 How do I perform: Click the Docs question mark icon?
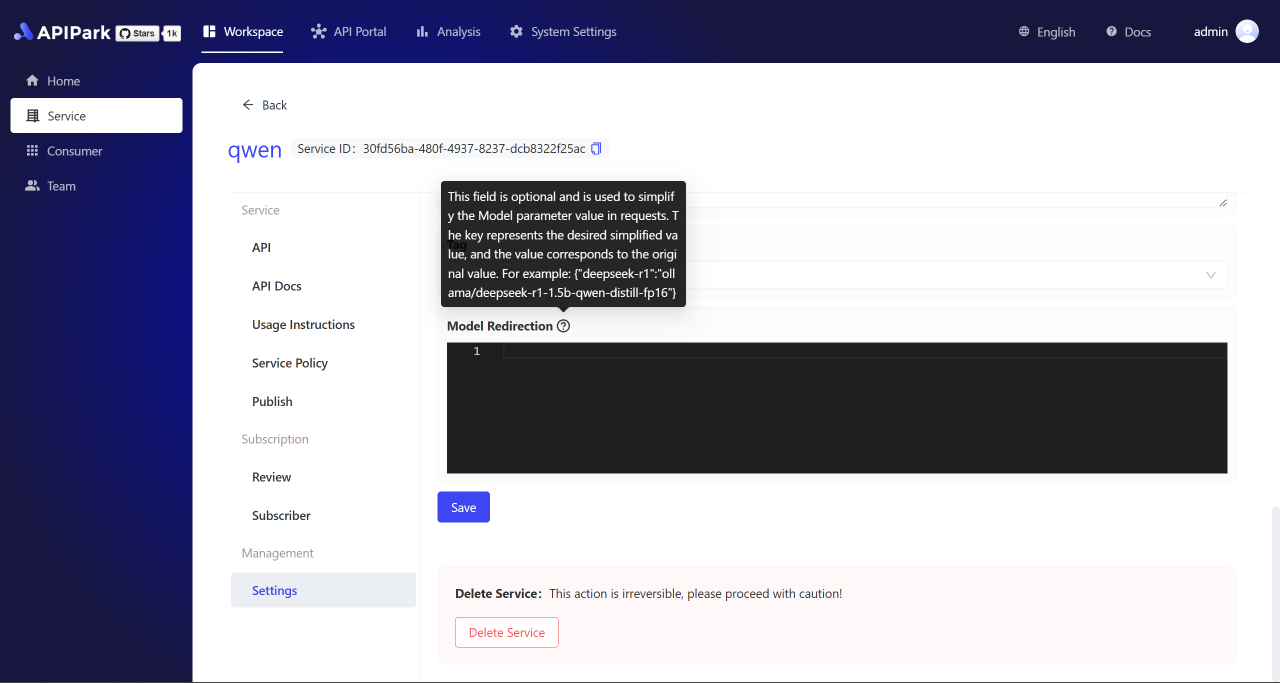1111,32
